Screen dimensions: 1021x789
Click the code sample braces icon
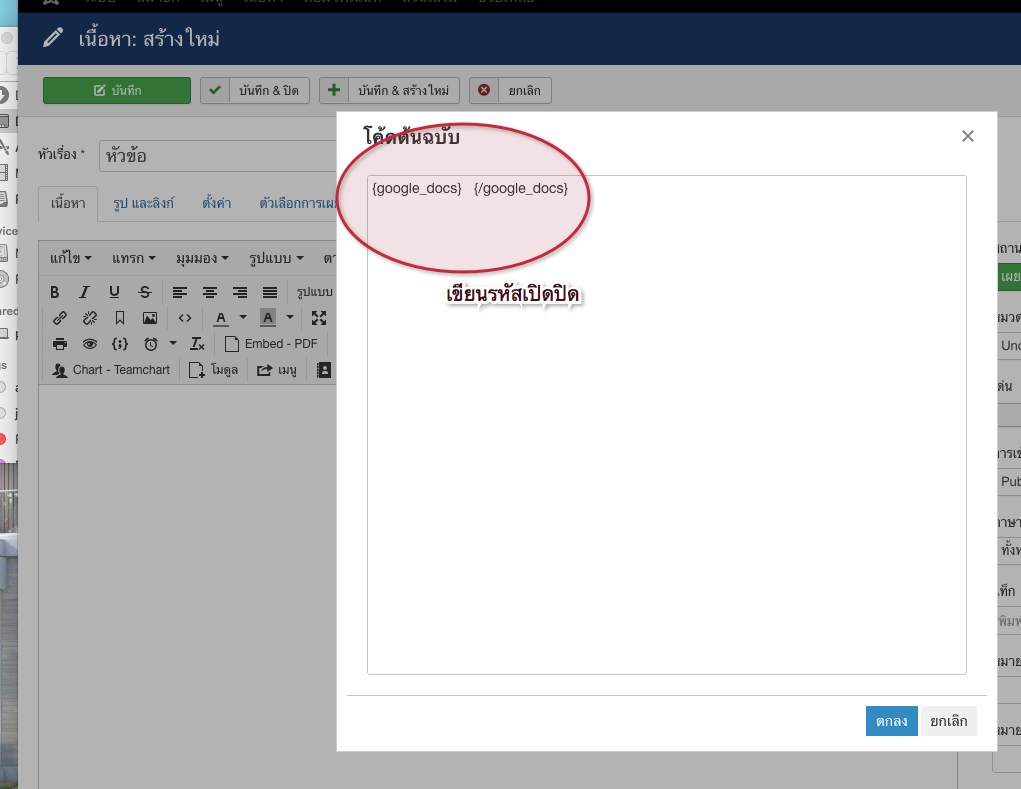(120, 344)
